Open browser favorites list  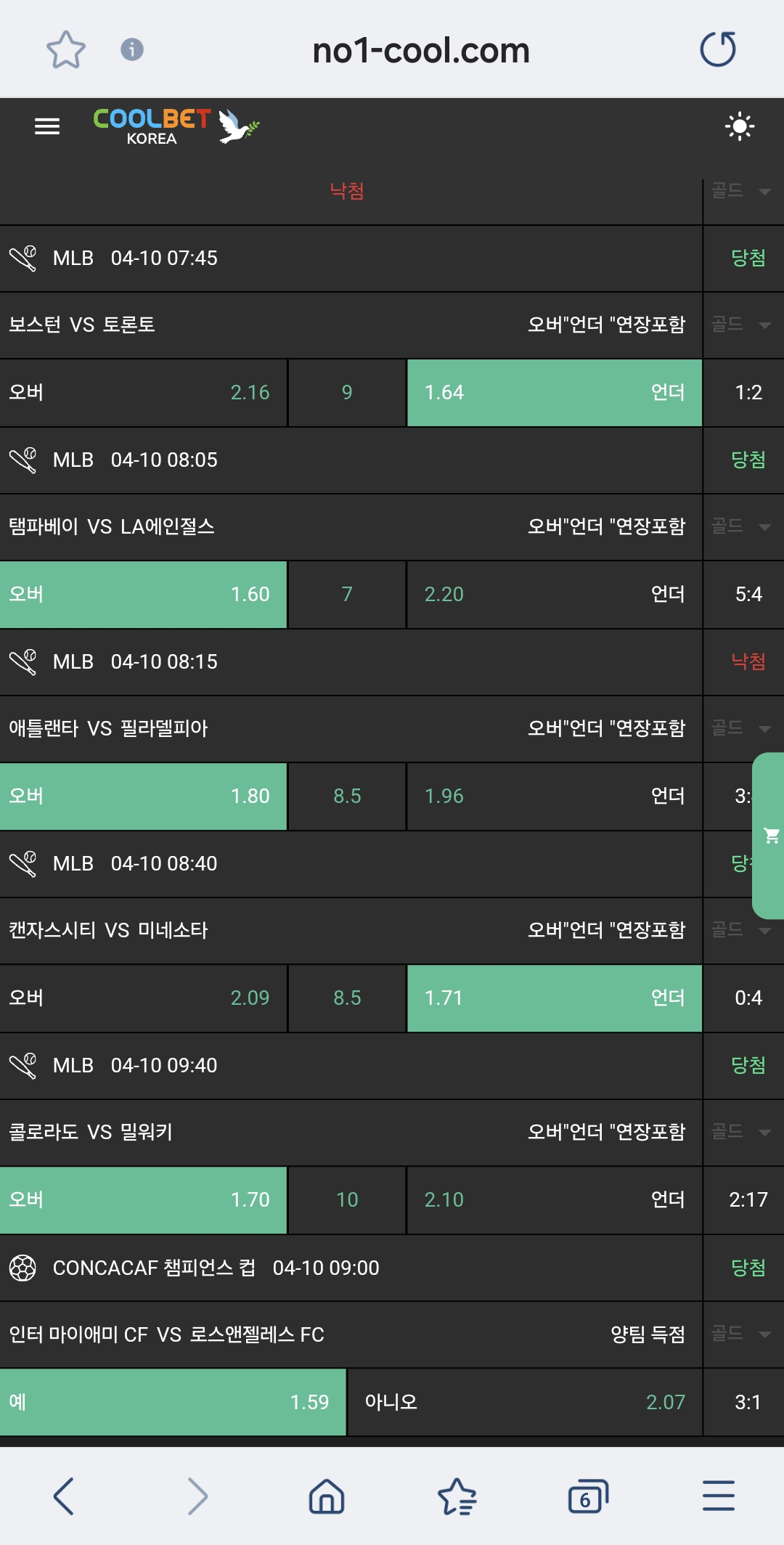coord(457,1496)
